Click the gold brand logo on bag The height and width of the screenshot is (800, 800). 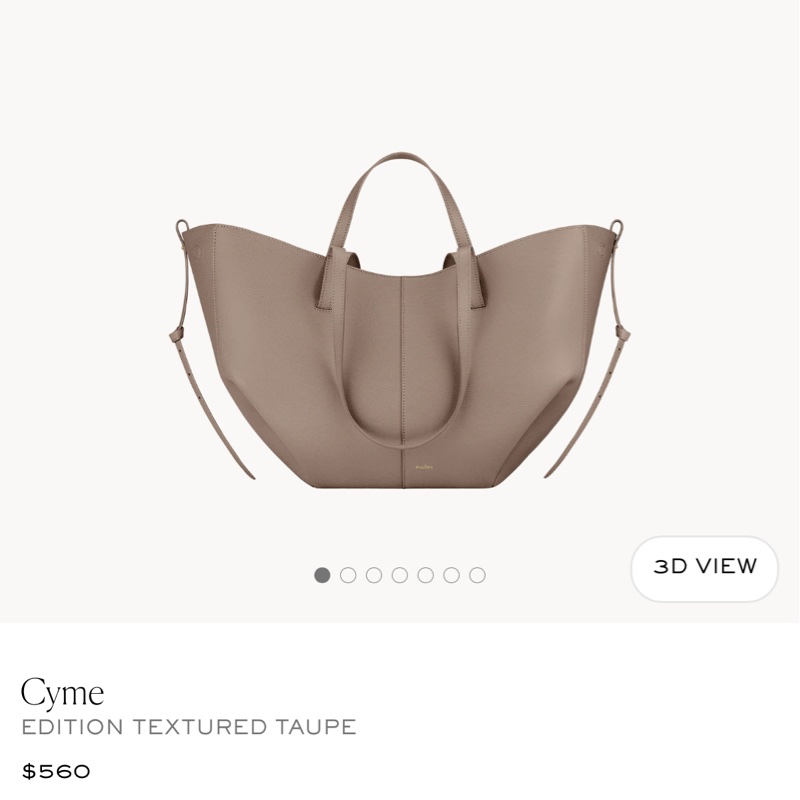tap(423, 467)
